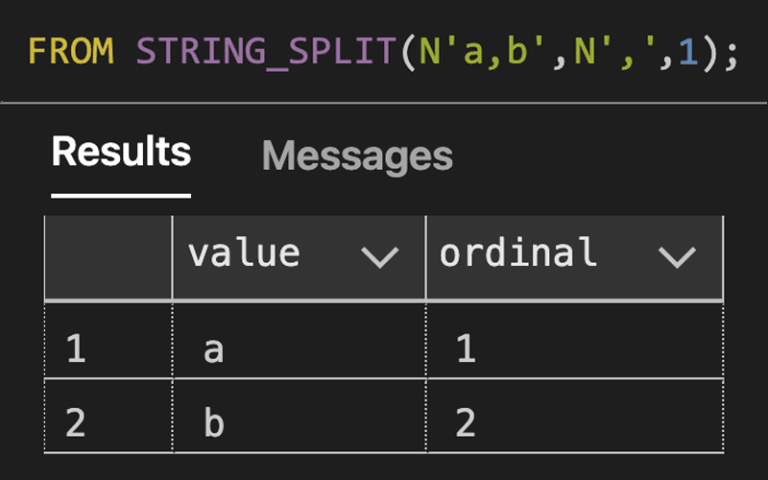This screenshot has width=768, height=480.
Task: Open the value column dropdown chevron
Action: pyautogui.click(x=380, y=257)
